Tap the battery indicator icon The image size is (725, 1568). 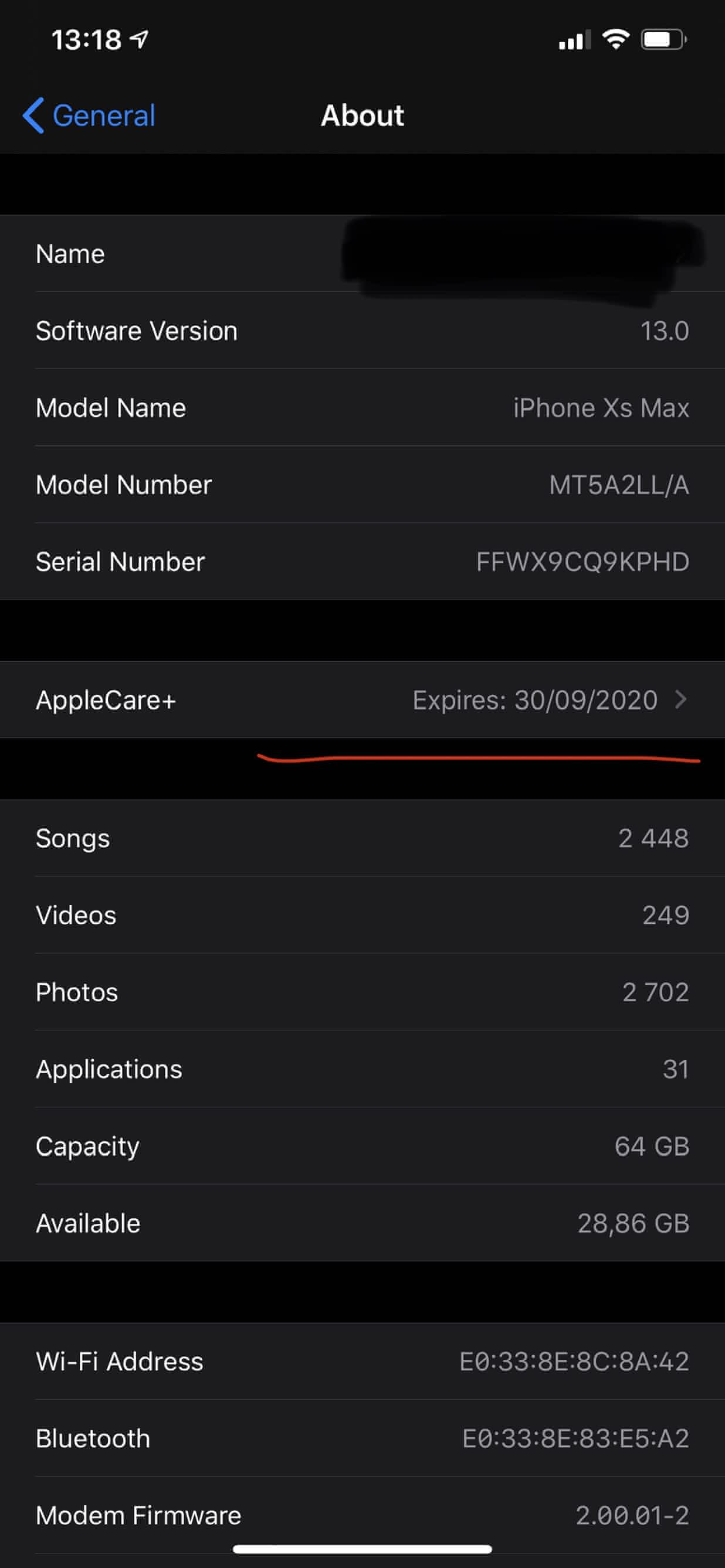[663, 40]
